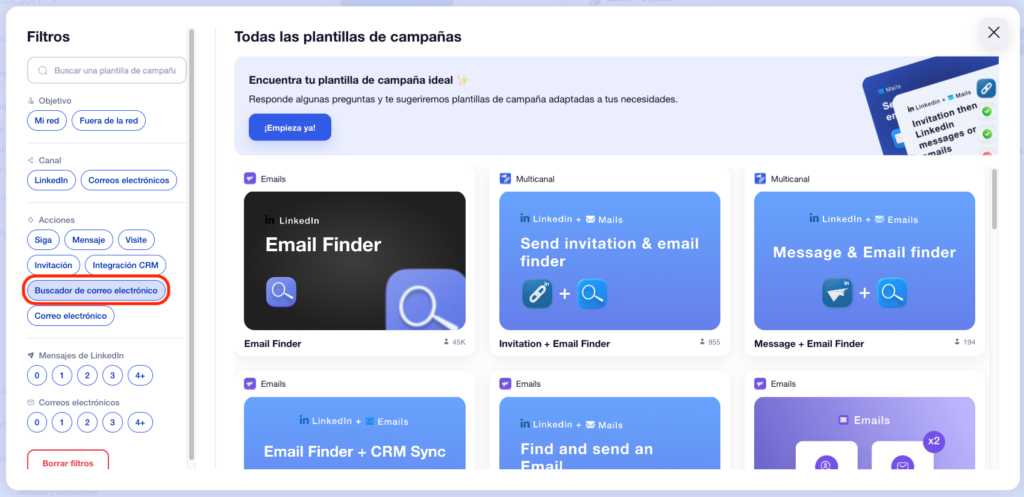Click the paper plane icon on Message card
Viewport: 1024px width, 497px height.
(x=836, y=293)
